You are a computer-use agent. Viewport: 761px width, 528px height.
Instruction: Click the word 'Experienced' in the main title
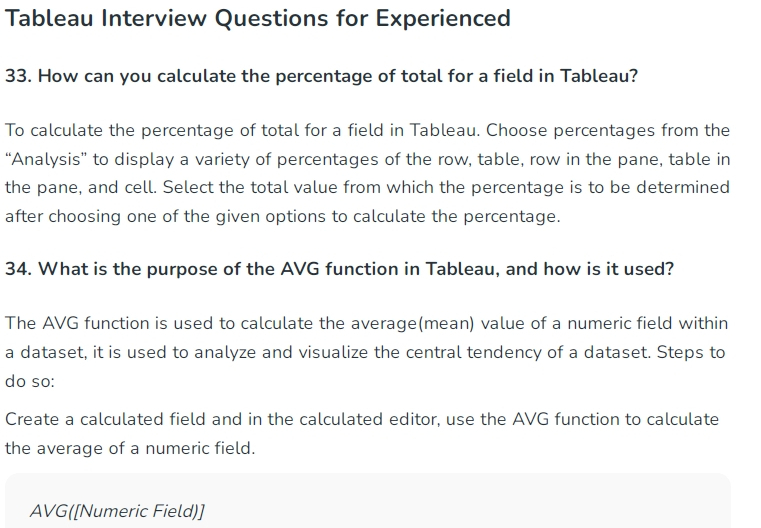(443, 18)
